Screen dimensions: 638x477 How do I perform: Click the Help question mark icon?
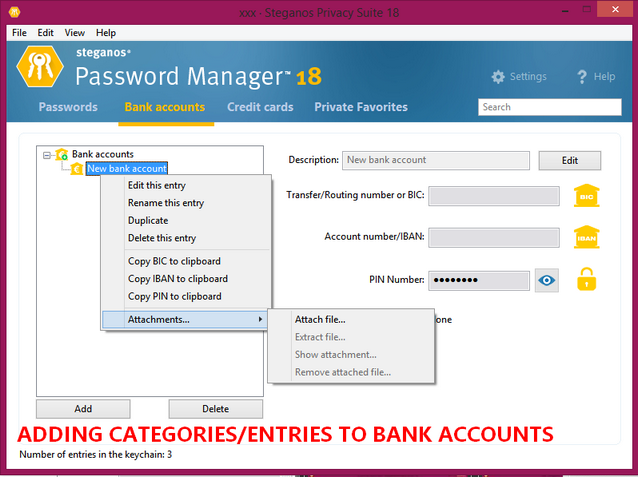582,77
